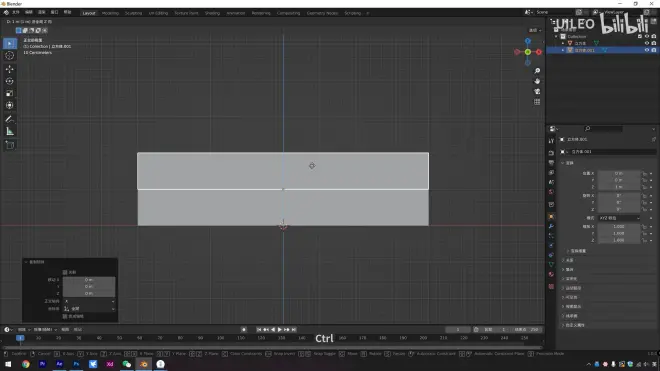Click play animation button in timeline

coord(279,330)
